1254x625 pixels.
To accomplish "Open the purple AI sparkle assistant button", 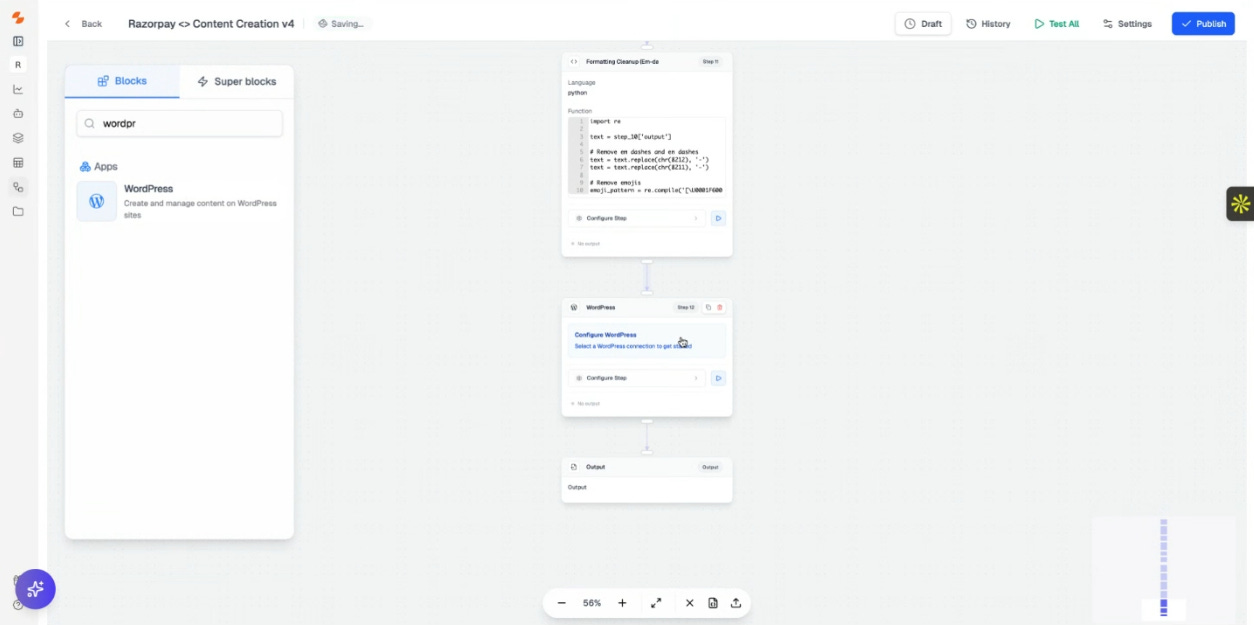I will [35, 589].
